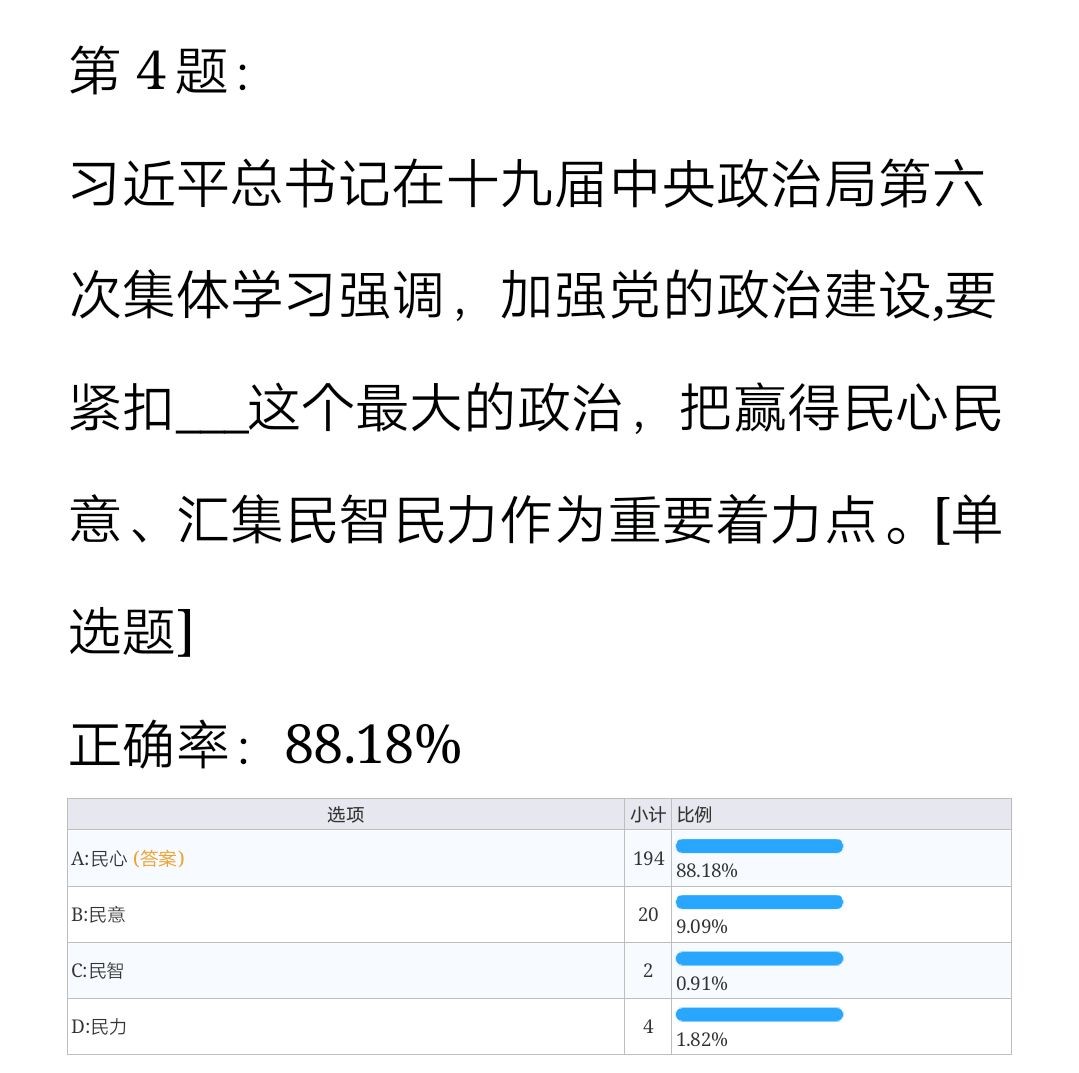Click the orange (答案) answer marker
Screen dimensions: 1079x1073
(159, 858)
